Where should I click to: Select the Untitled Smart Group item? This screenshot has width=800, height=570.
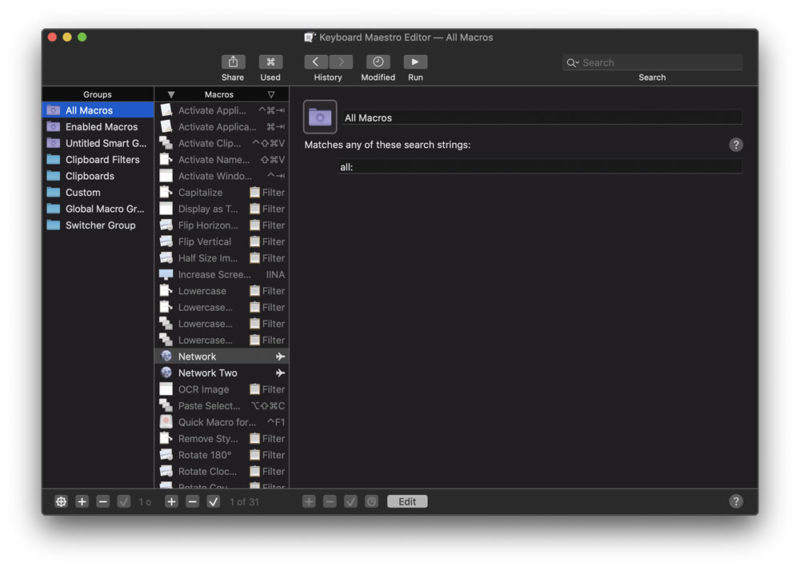97,143
